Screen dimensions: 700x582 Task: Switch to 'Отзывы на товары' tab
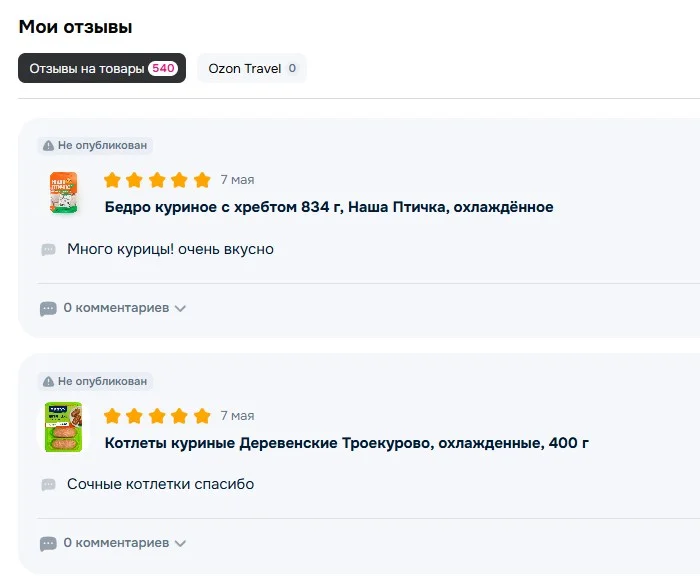(x=102, y=68)
